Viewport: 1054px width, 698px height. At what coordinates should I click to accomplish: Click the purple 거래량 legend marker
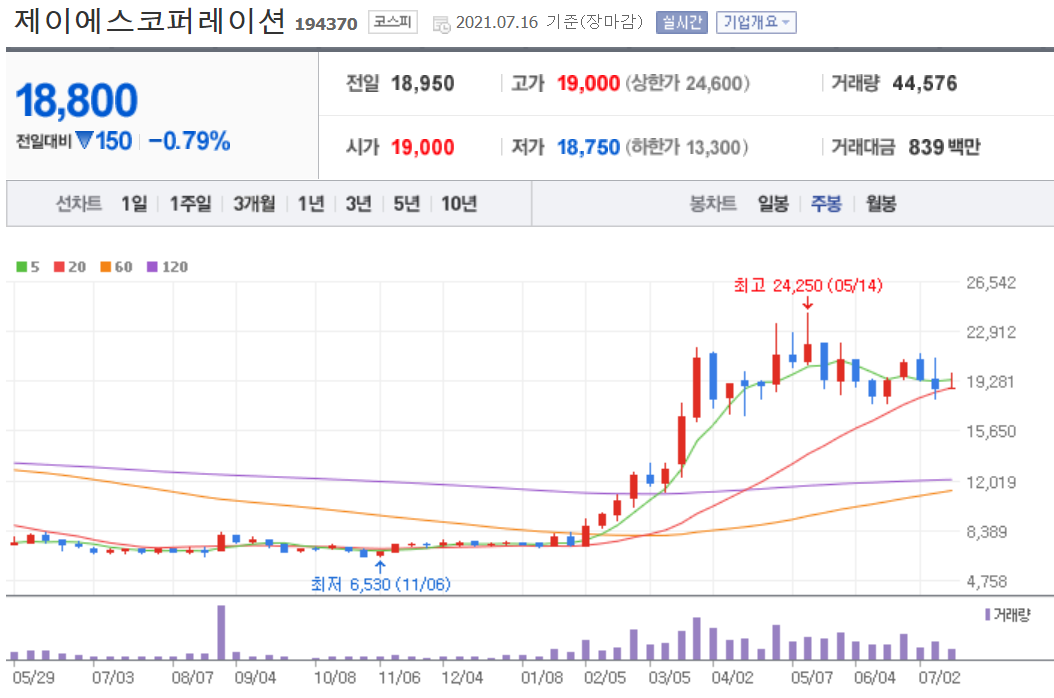987,615
